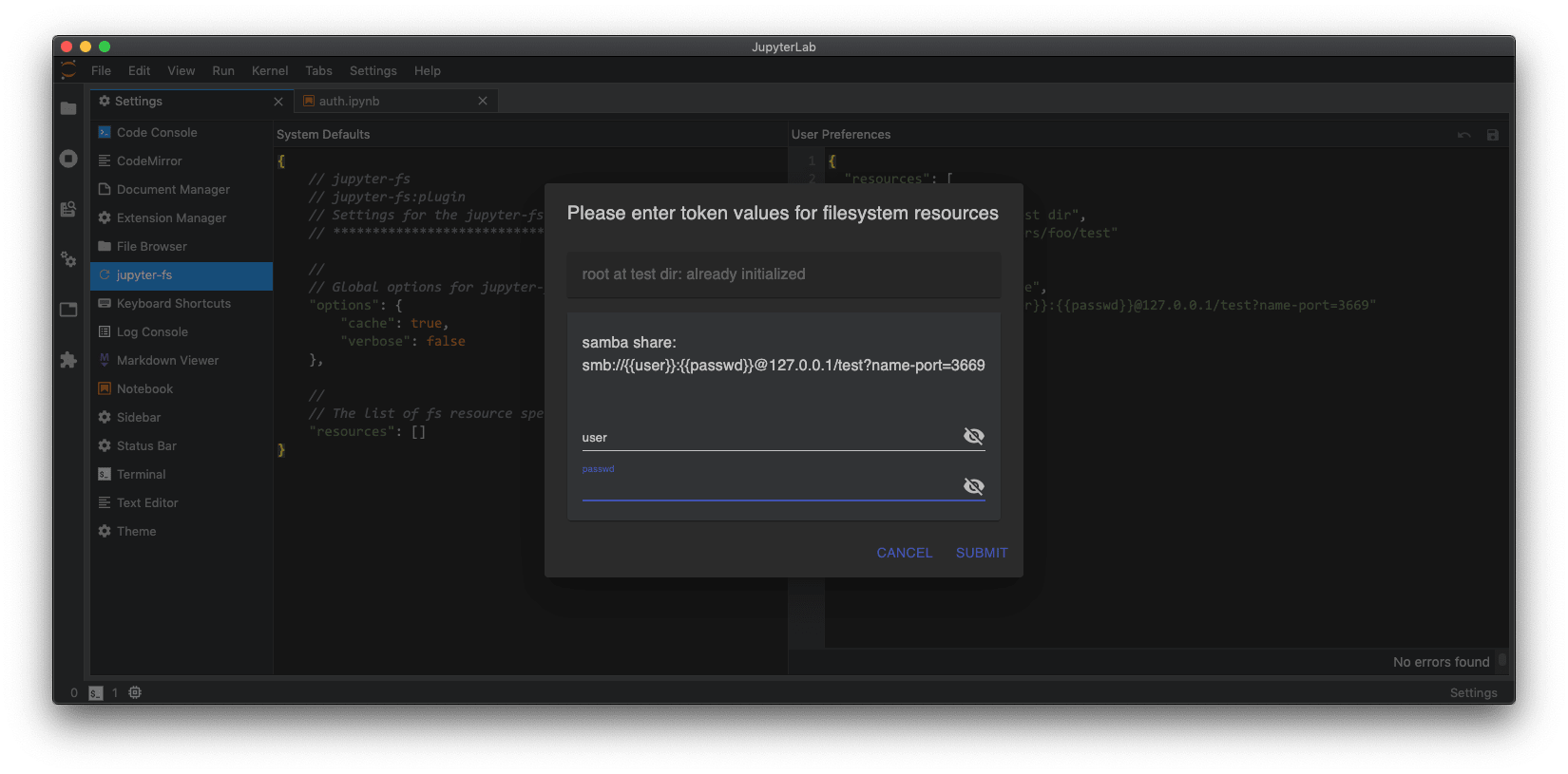Open the Run menu

[x=223, y=70]
